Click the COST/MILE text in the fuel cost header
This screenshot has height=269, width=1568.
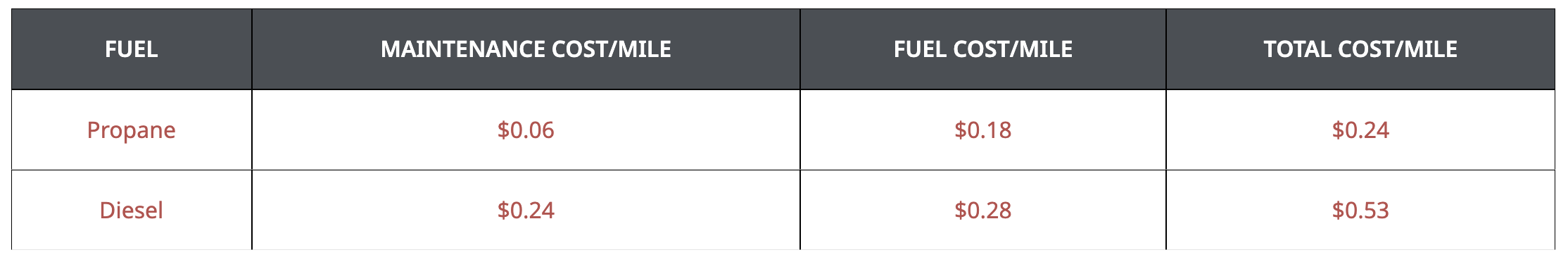(x=1013, y=49)
